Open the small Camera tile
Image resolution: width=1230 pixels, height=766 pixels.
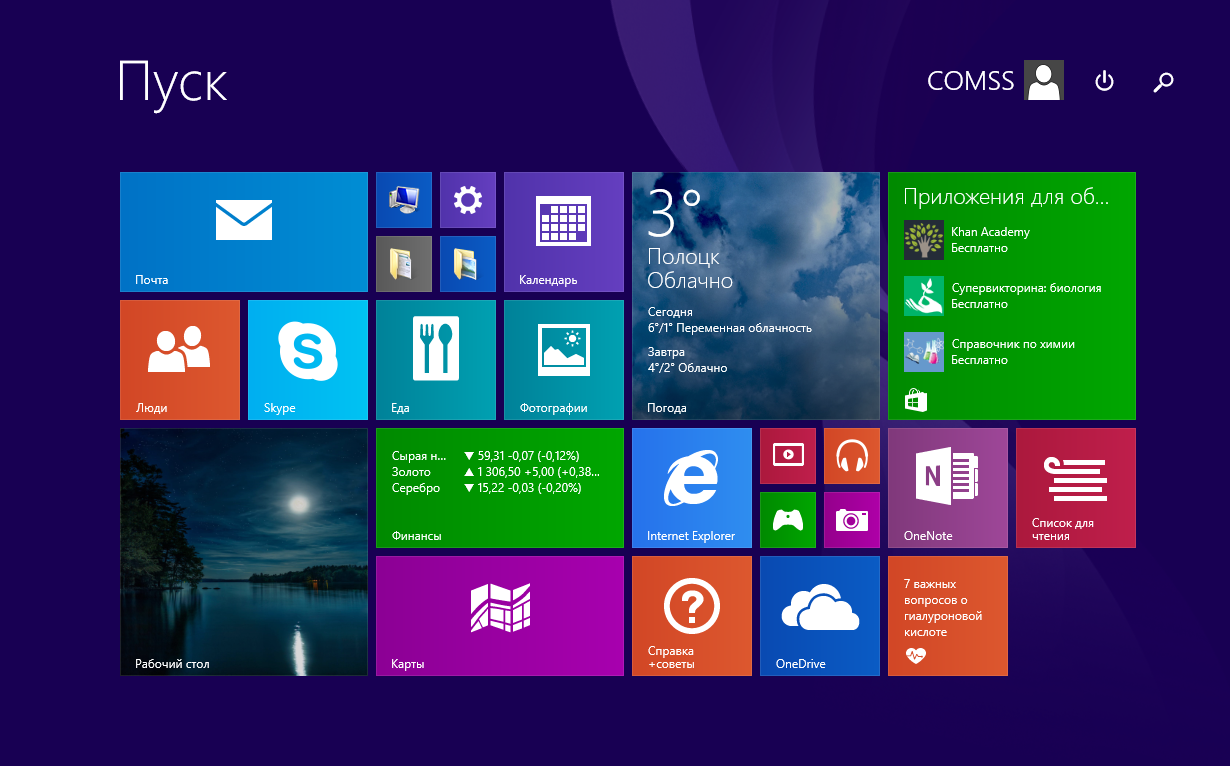[851, 520]
